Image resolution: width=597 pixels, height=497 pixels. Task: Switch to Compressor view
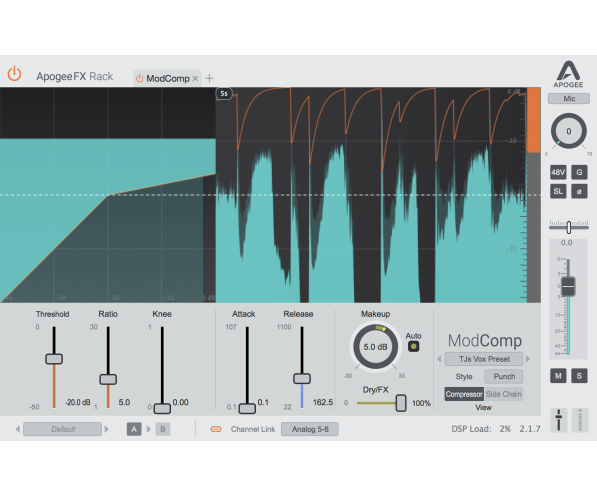click(x=464, y=394)
